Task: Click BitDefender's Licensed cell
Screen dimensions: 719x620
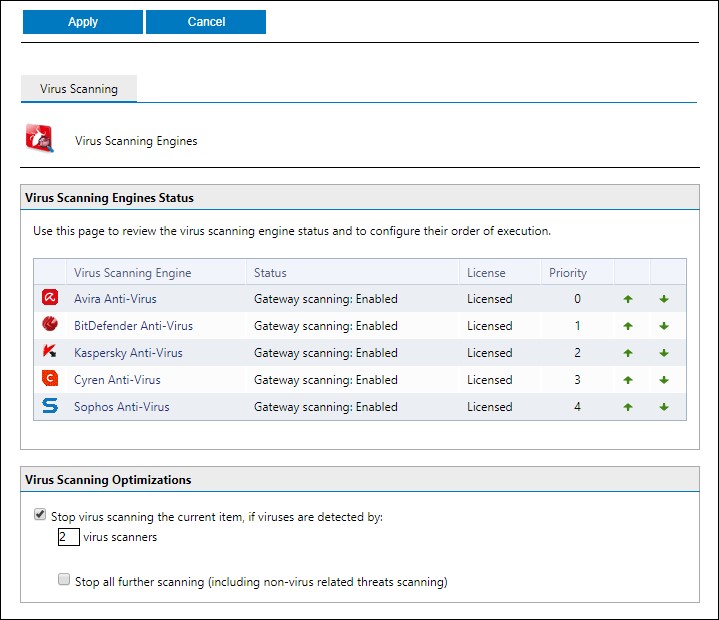Action: (489, 326)
